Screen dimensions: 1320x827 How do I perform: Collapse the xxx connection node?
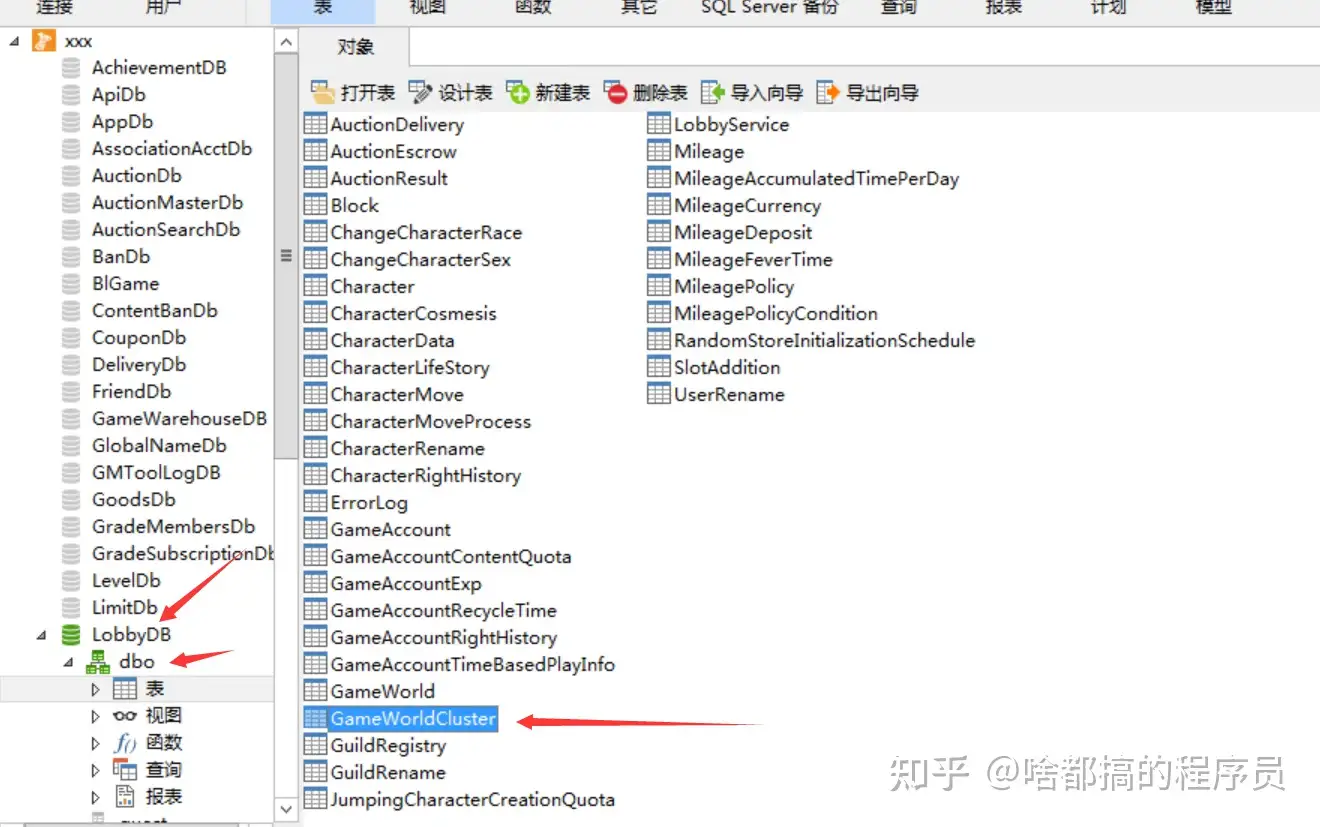14,41
